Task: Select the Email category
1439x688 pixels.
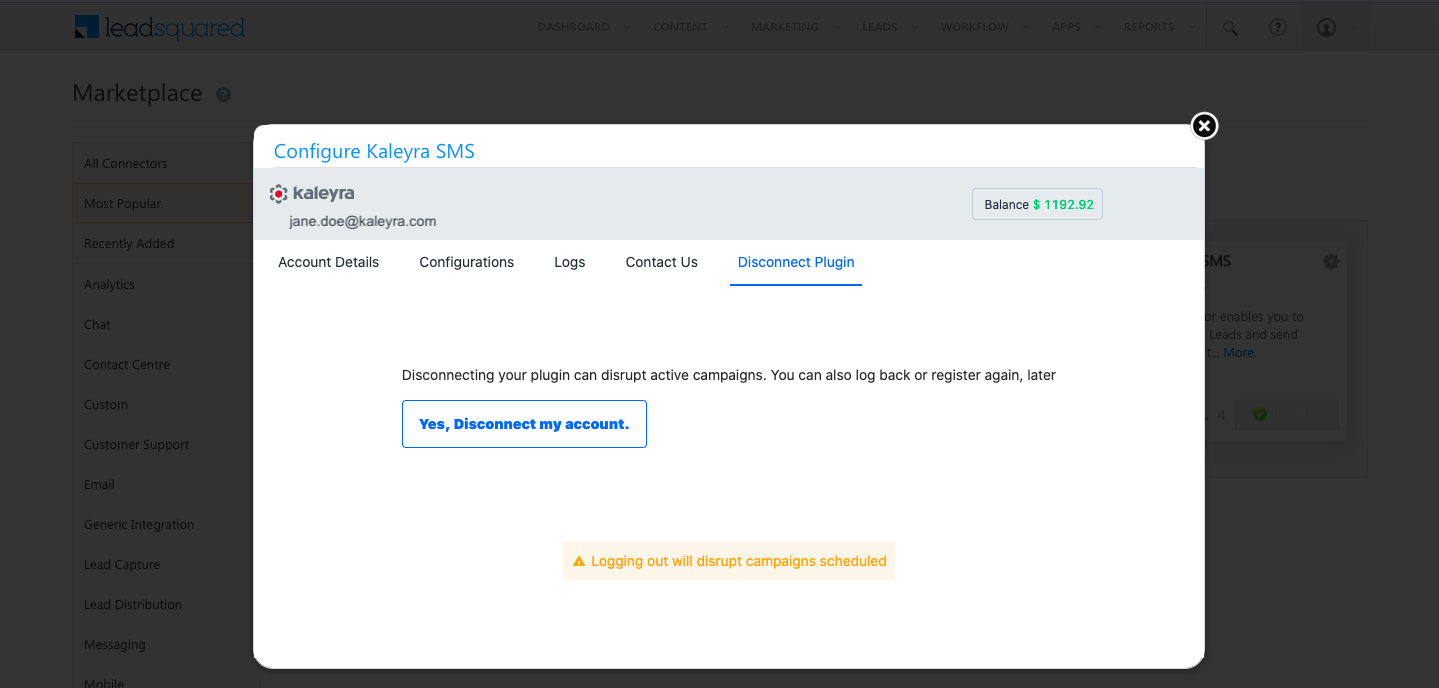Action: [163, 484]
